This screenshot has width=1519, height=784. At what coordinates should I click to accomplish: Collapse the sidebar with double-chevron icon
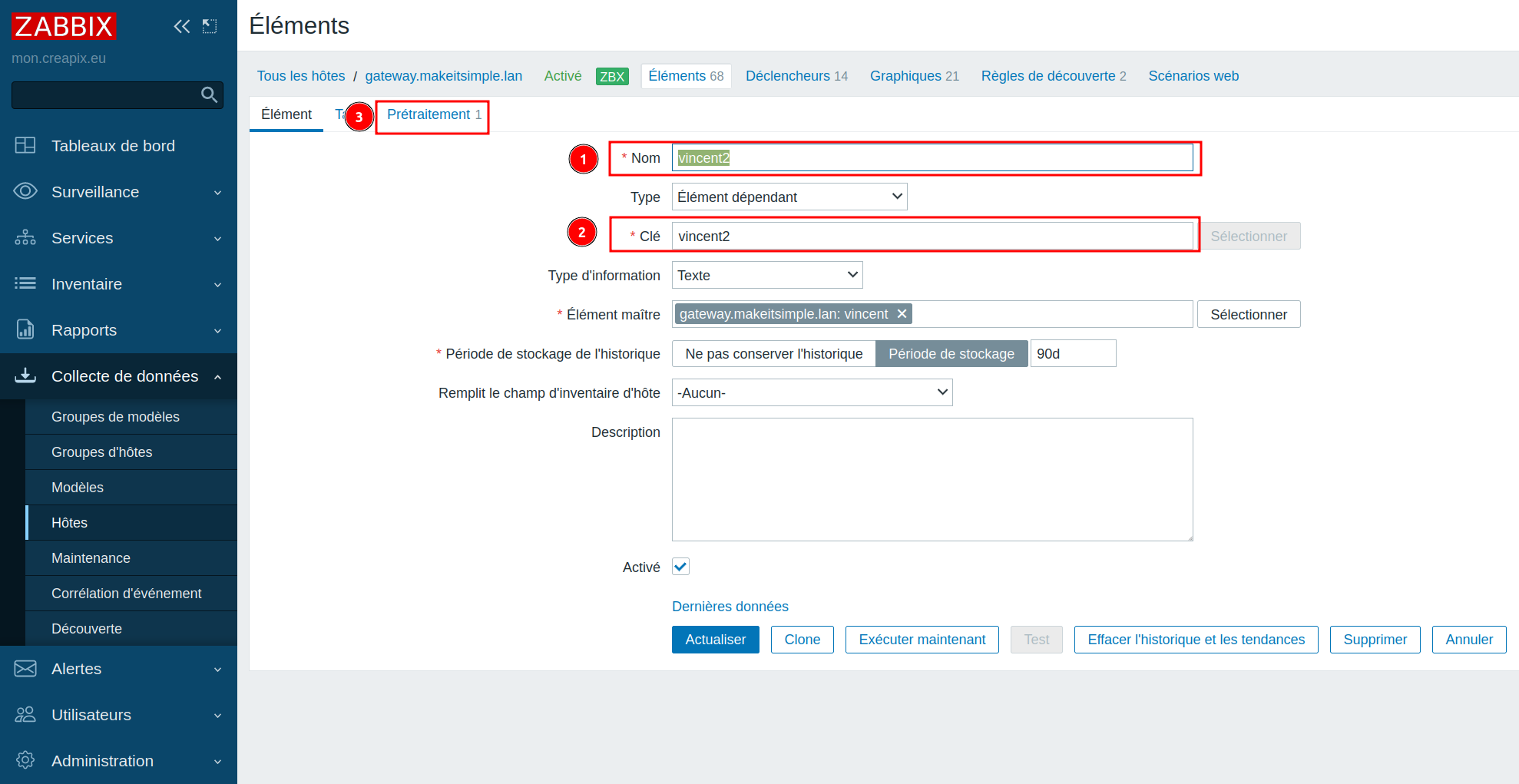point(181,27)
